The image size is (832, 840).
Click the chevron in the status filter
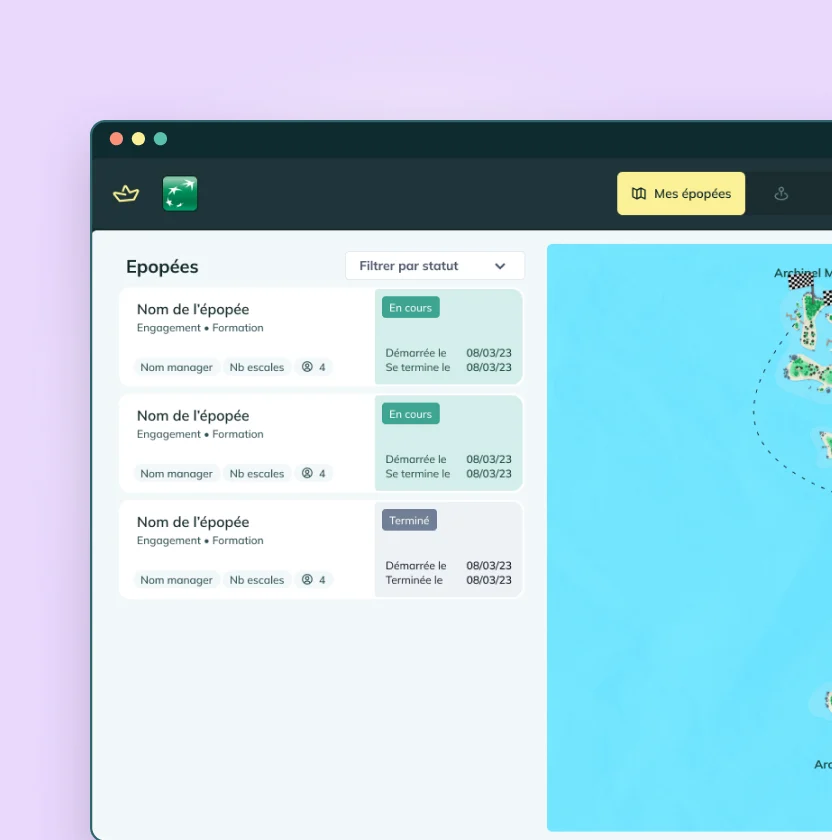coord(500,266)
